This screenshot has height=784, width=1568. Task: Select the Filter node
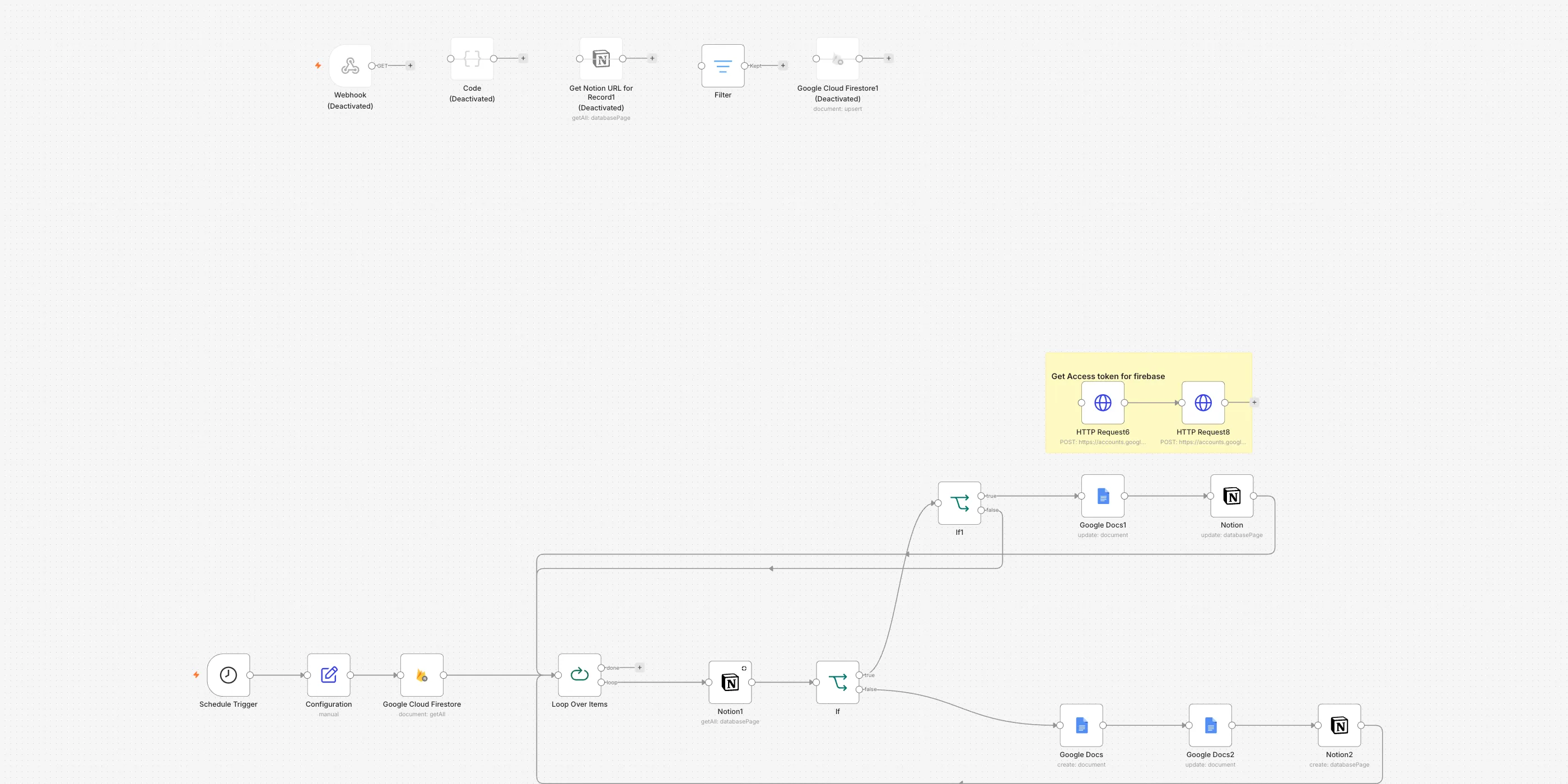pos(722,66)
